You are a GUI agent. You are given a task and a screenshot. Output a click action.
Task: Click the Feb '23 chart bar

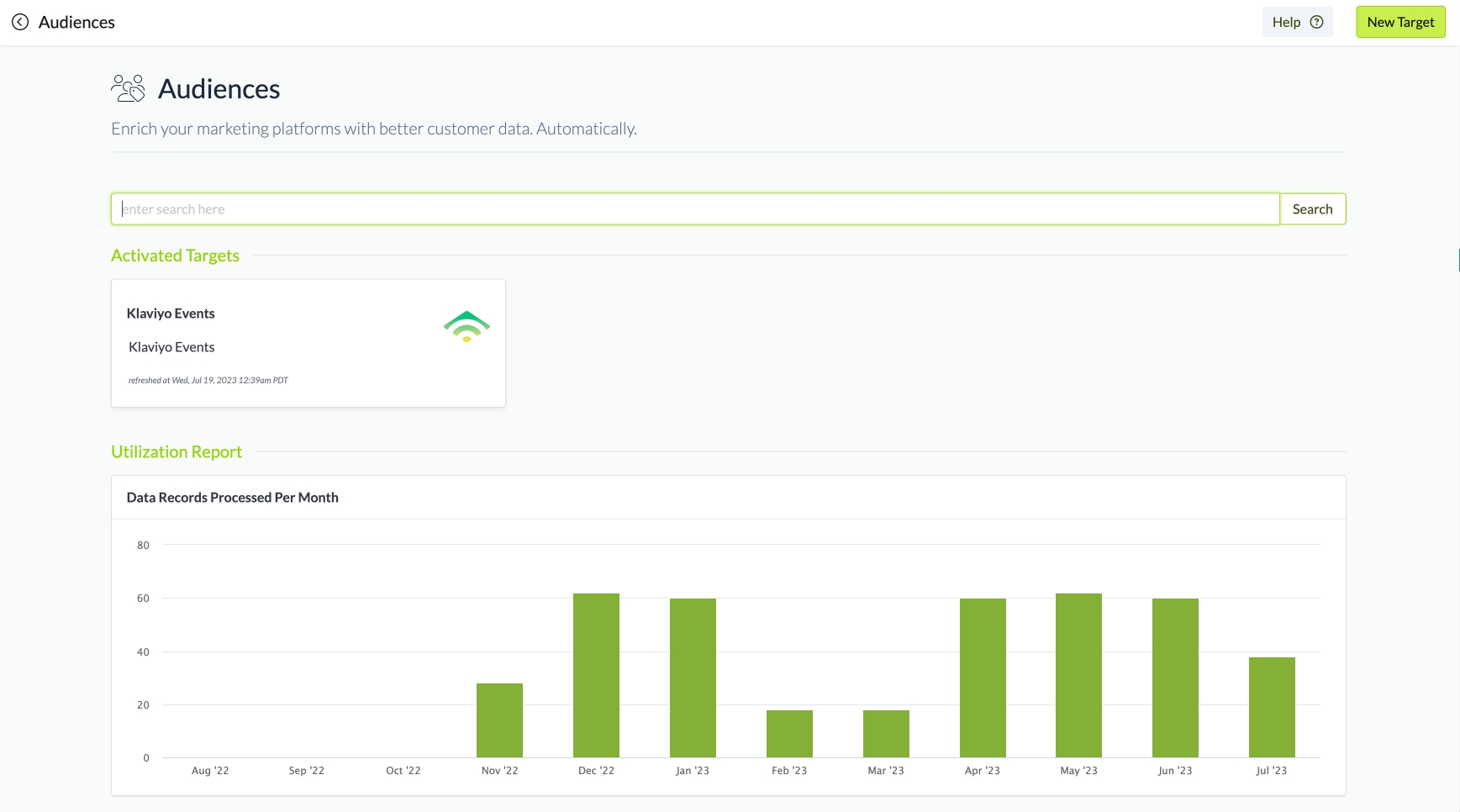point(789,734)
